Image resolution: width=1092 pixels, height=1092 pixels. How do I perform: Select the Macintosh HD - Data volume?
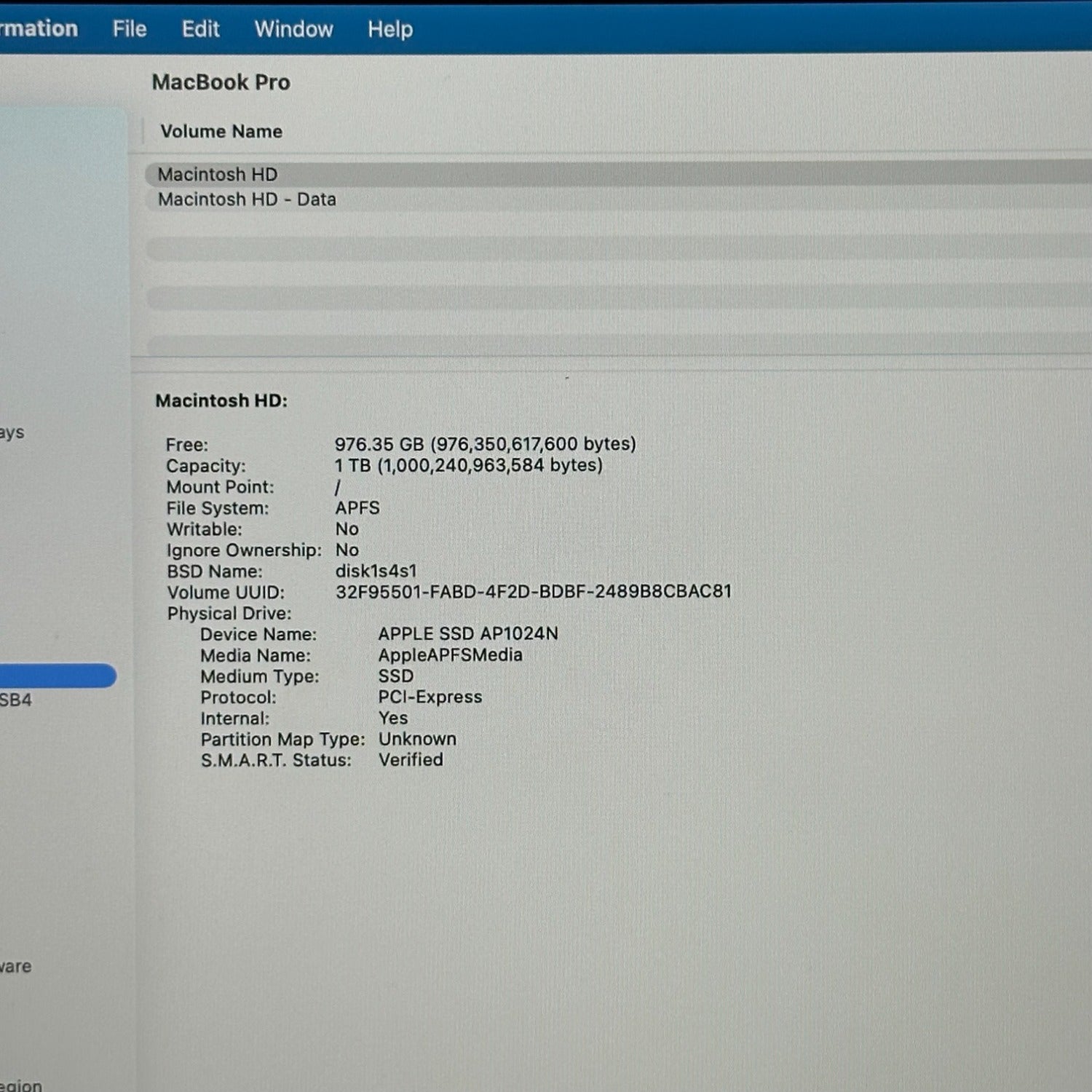(247, 199)
